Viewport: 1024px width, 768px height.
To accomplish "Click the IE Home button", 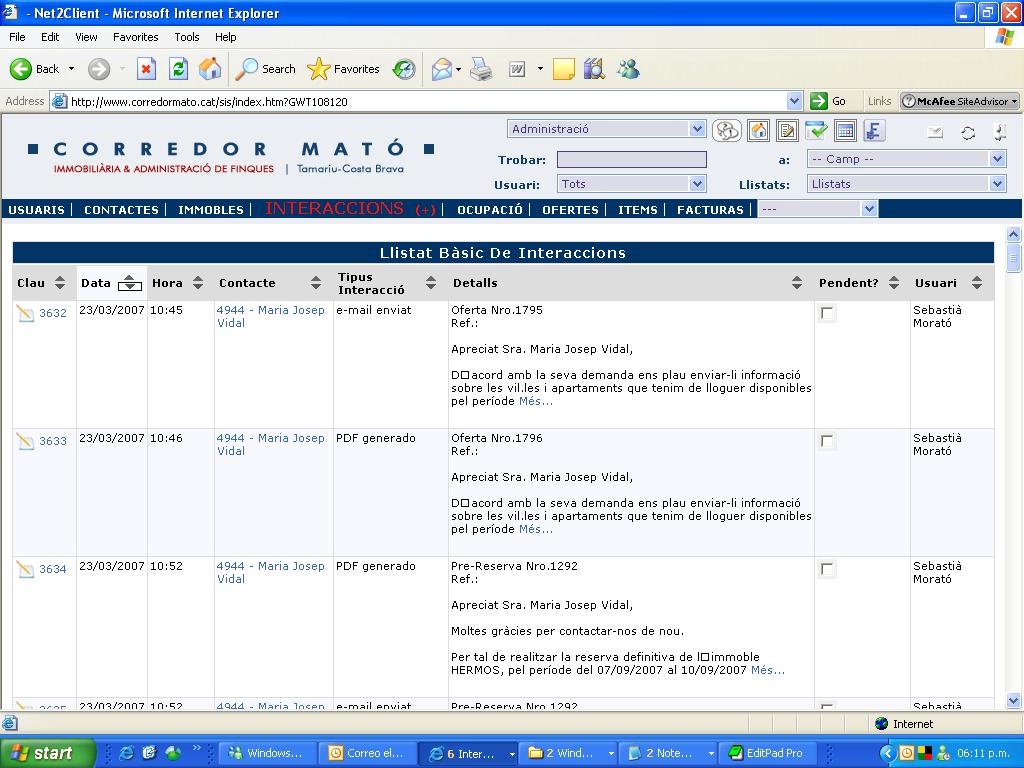I will click(x=210, y=69).
